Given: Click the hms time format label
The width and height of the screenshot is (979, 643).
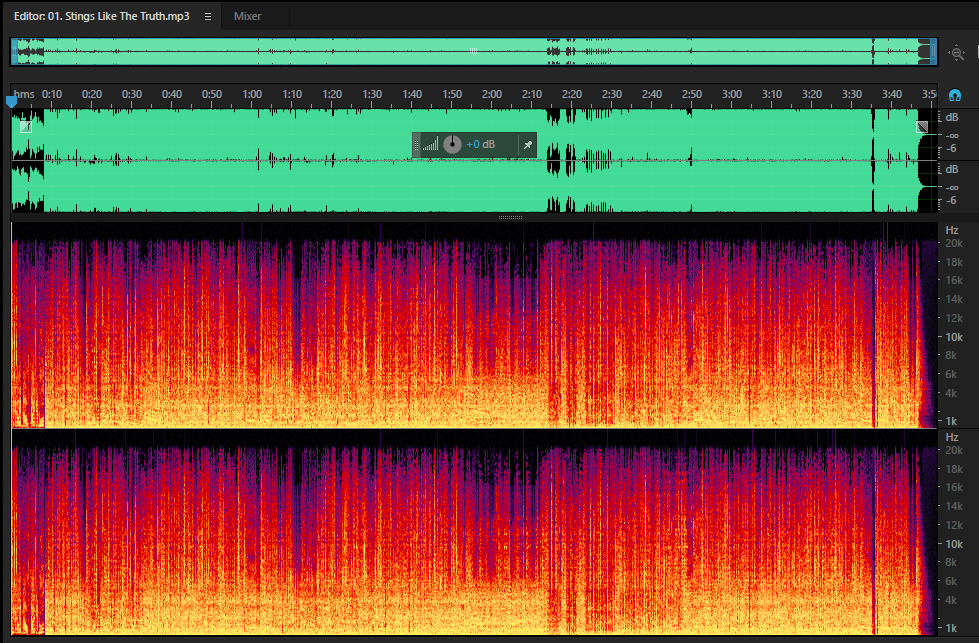Looking at the screenshot, I should point(24,94).
